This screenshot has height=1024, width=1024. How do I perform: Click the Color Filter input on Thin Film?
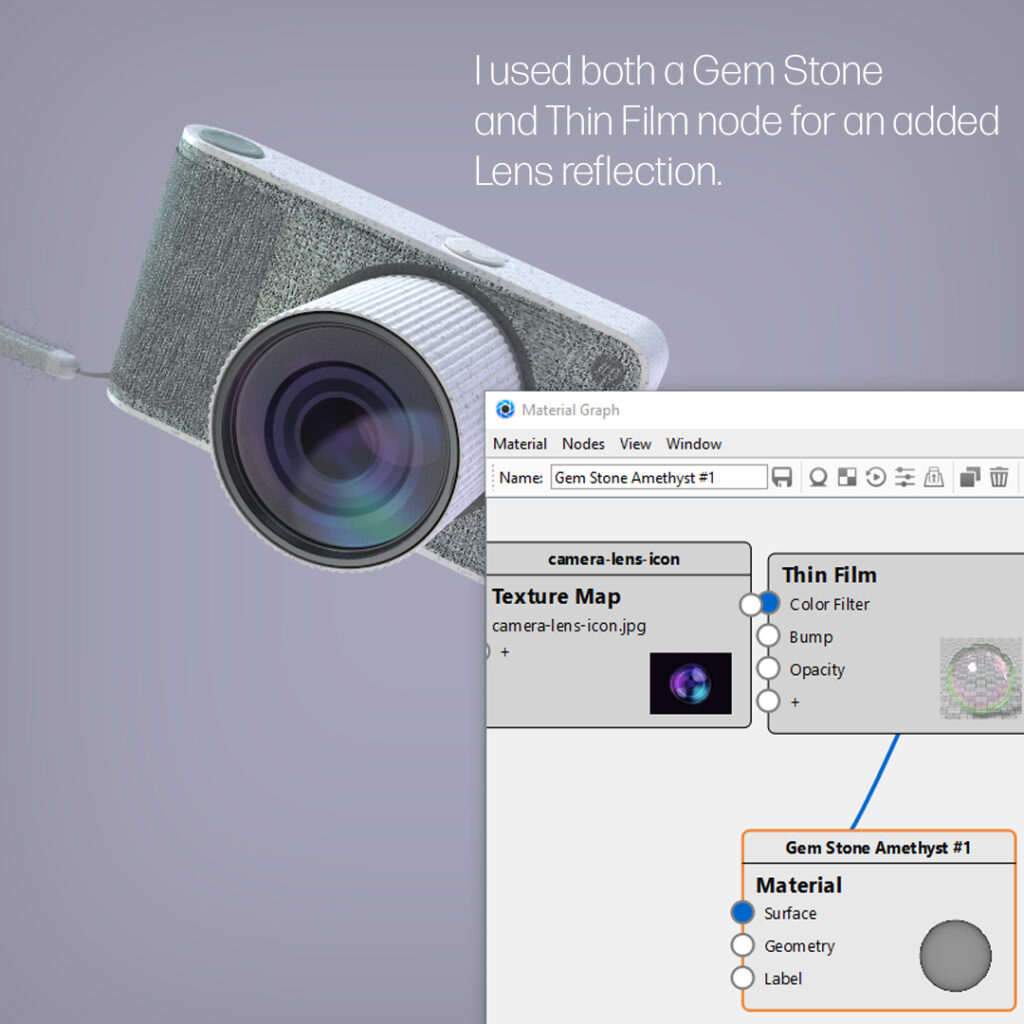click(768, 604)
